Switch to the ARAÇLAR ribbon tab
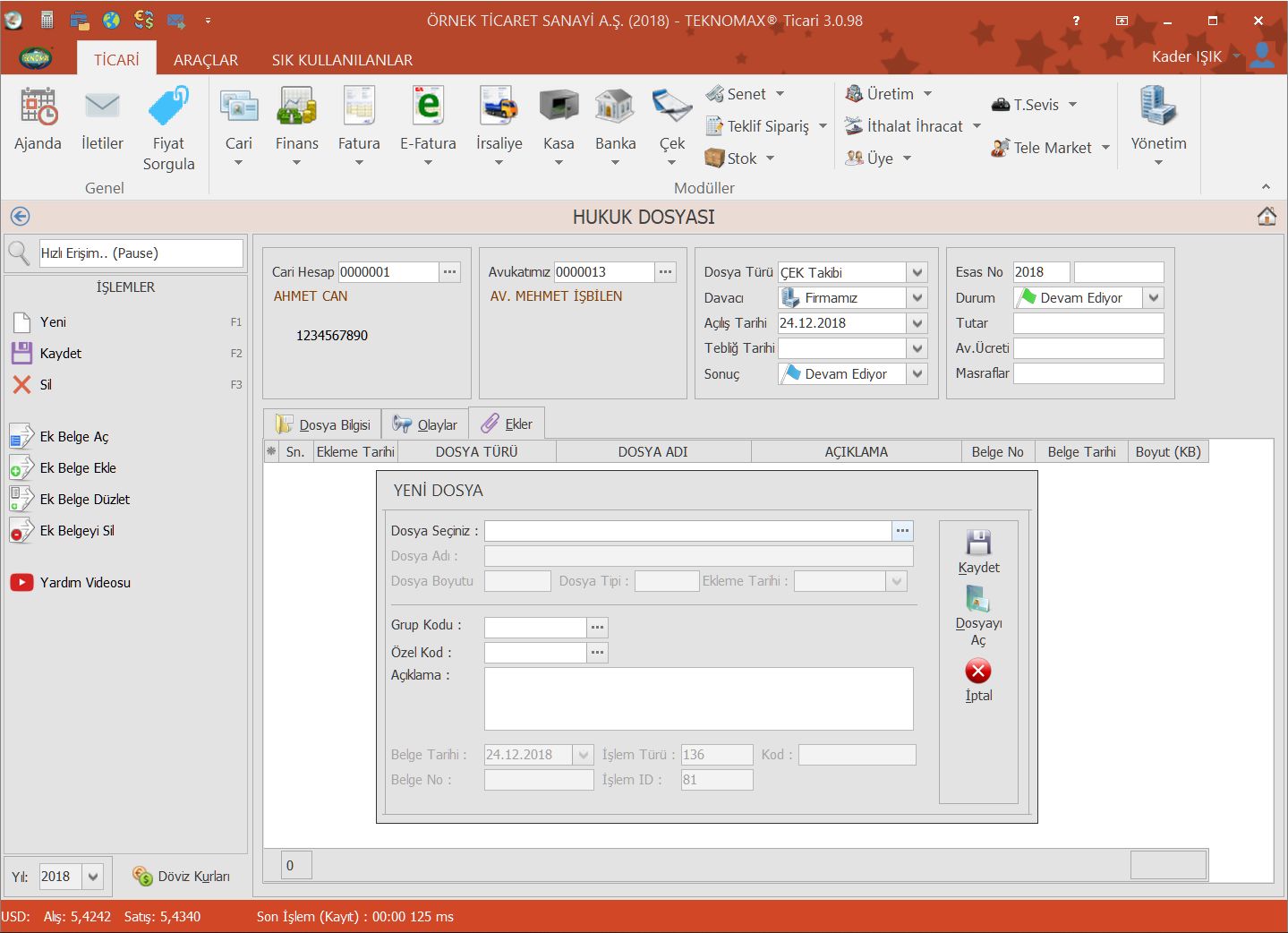 (x=206, y=60)
